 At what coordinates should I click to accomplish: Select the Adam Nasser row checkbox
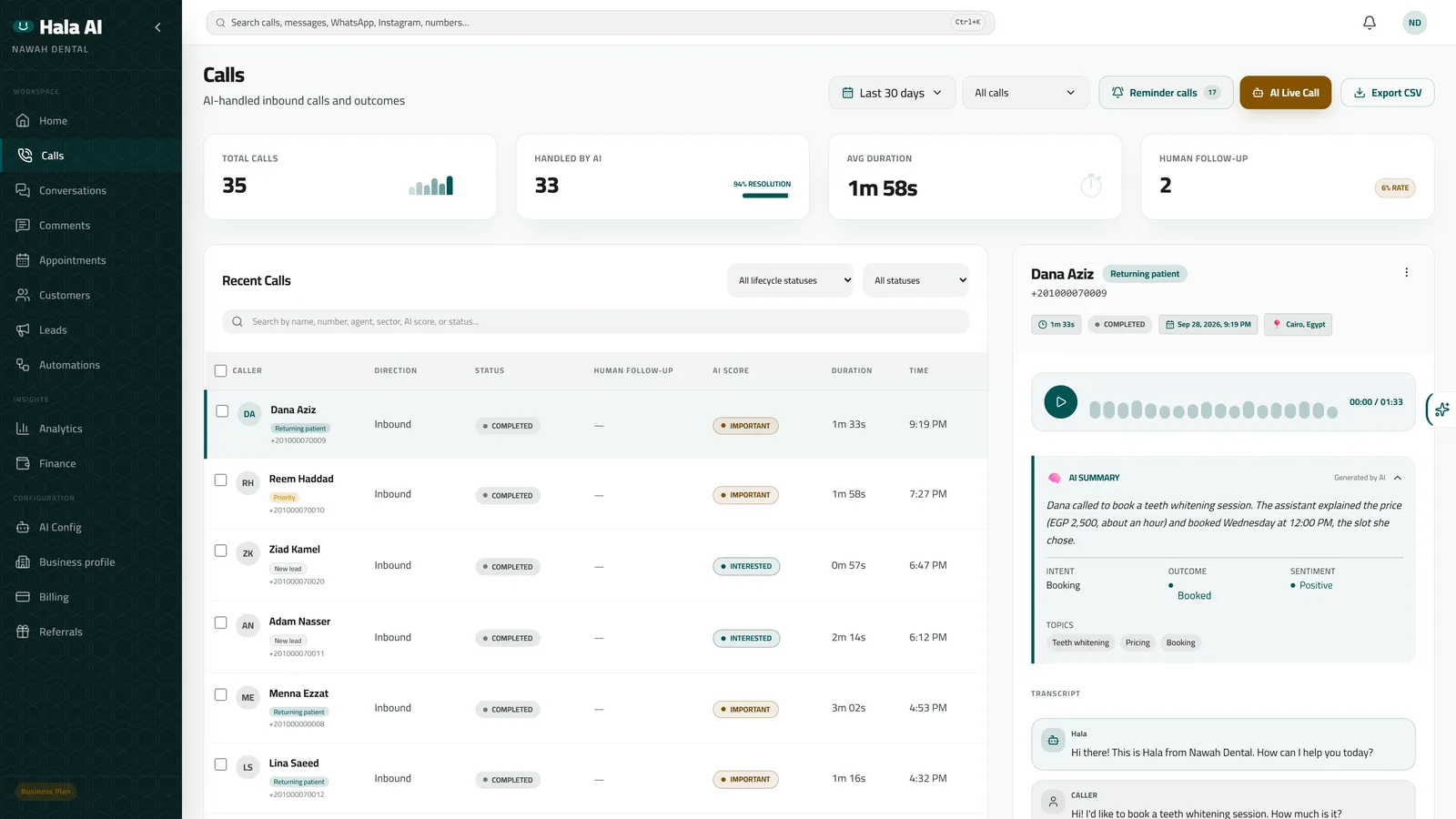point(220,622)
